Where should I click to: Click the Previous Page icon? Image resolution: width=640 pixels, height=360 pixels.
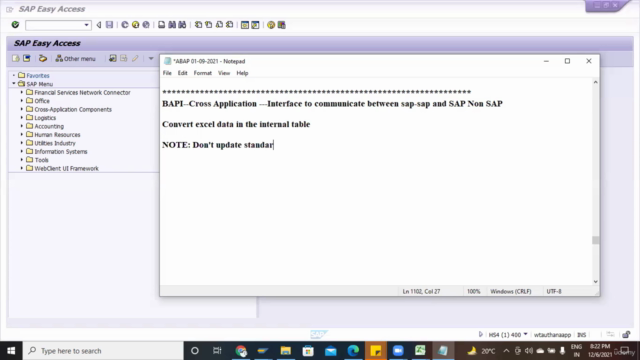[x=209, y=25]
